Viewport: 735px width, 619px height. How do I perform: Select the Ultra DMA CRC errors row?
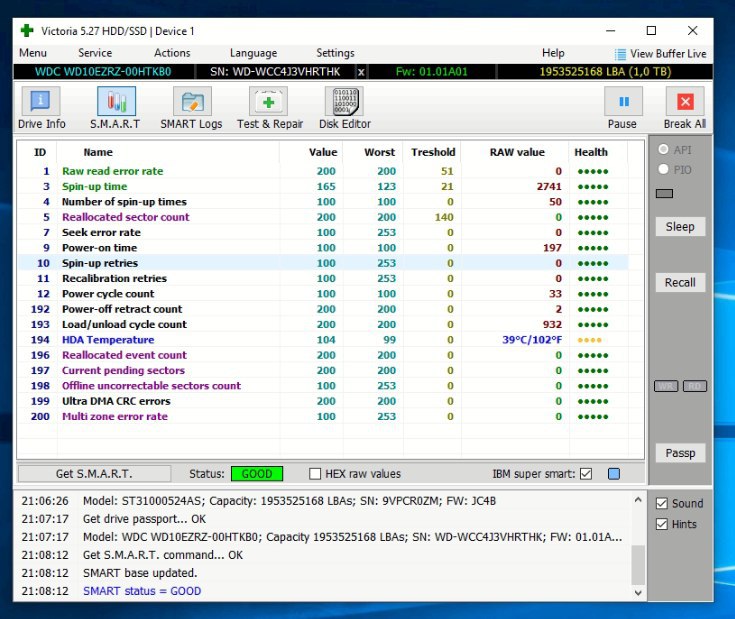[323, 401]
